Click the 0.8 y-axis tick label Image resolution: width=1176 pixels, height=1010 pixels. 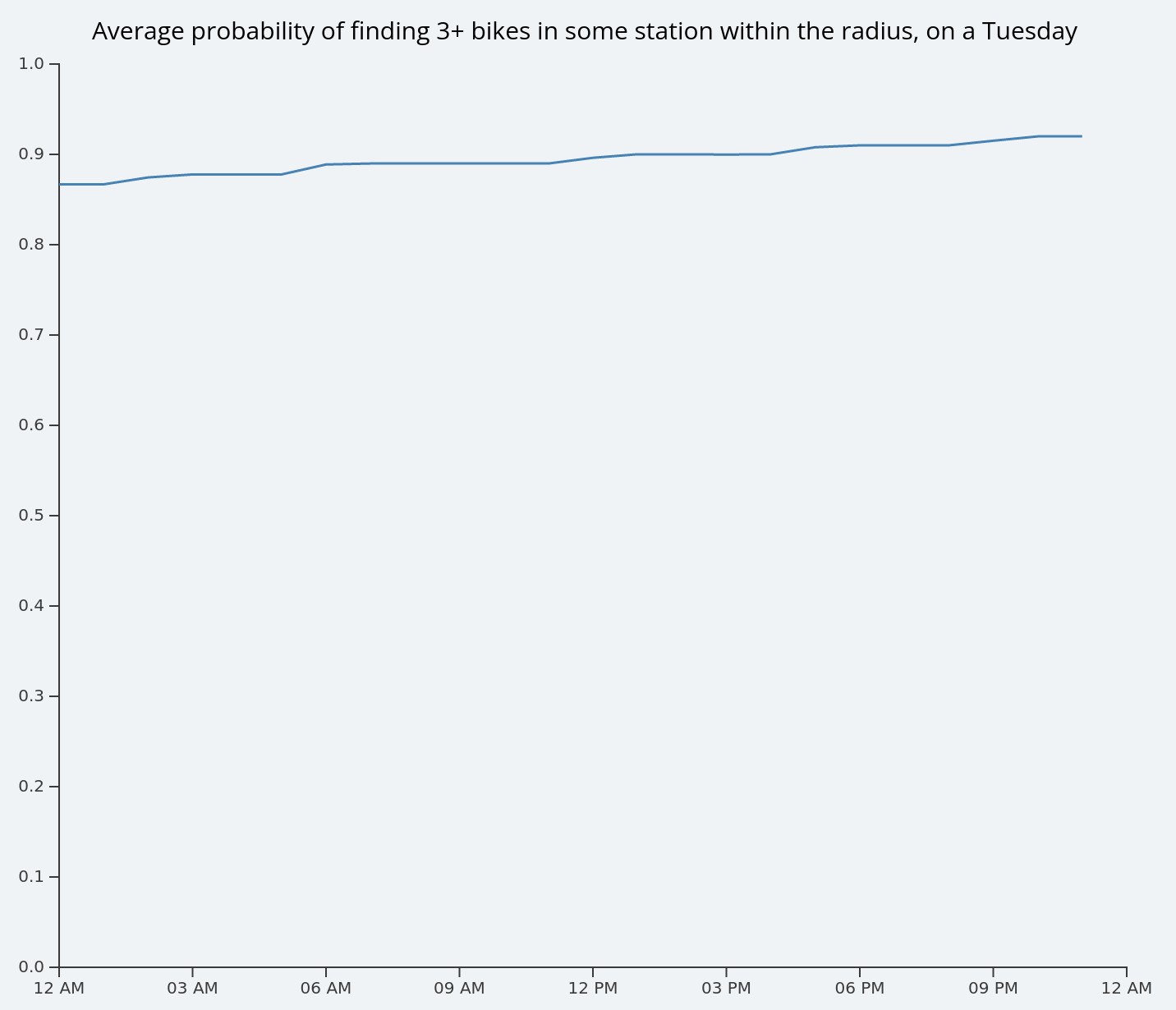(30, 244)
